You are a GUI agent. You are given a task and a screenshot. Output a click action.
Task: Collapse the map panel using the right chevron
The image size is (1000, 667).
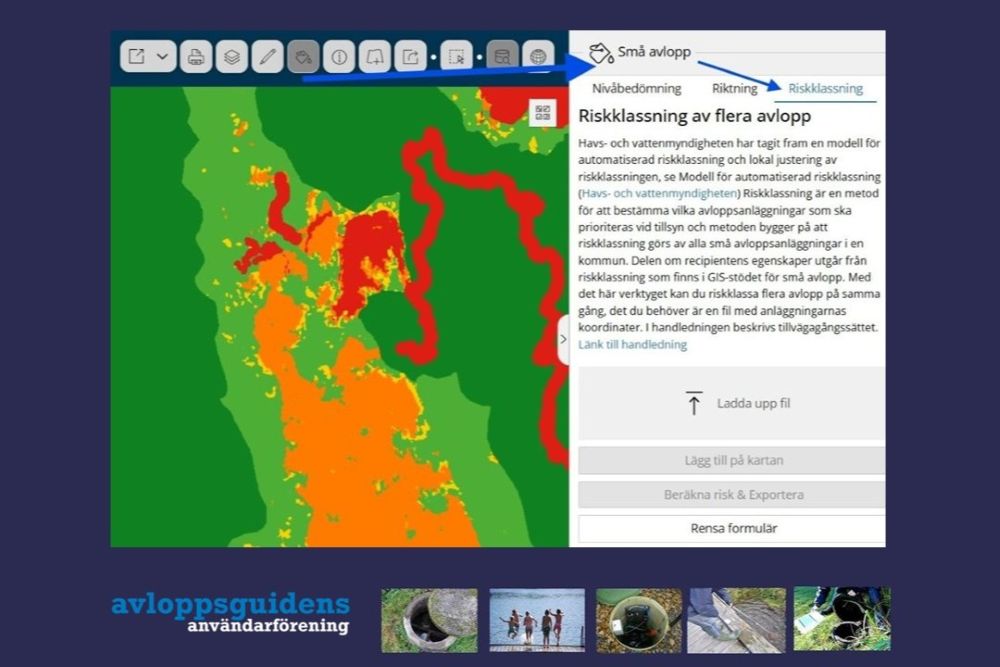click(565, 340)
